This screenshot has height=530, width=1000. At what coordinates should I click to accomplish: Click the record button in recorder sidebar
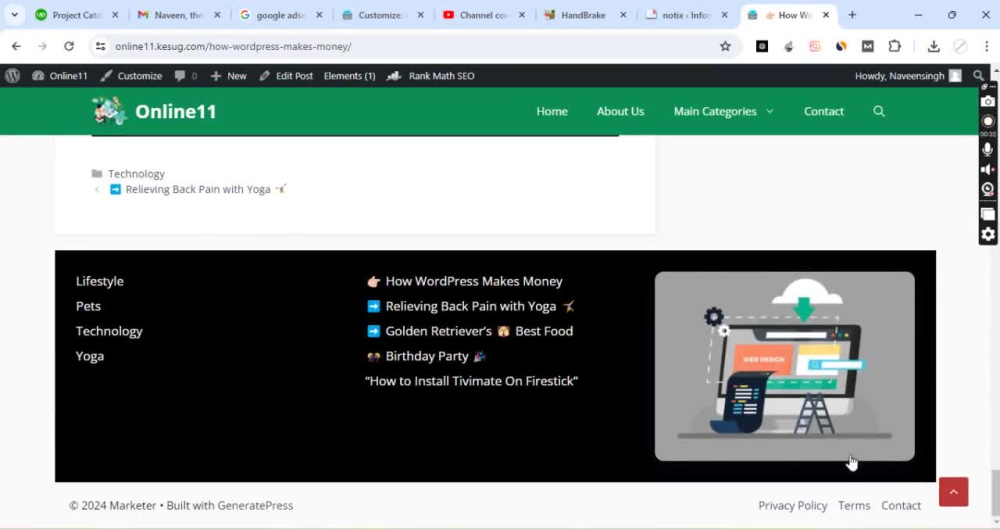[987, 121]
